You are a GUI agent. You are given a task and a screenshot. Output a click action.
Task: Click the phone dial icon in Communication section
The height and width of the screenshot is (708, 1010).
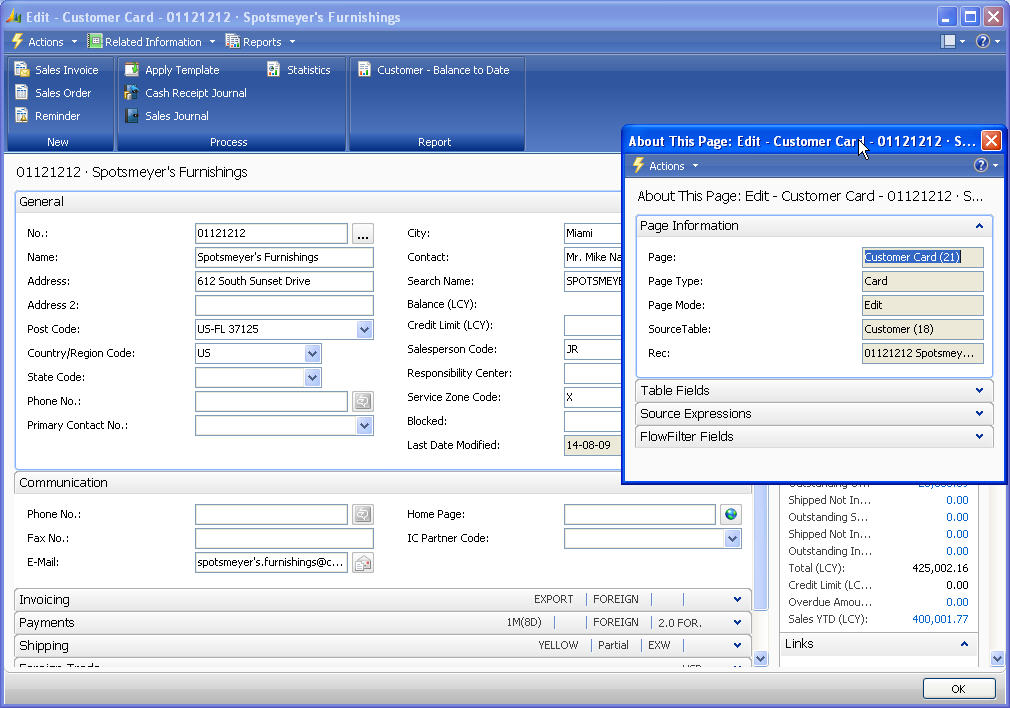(363, 514)
